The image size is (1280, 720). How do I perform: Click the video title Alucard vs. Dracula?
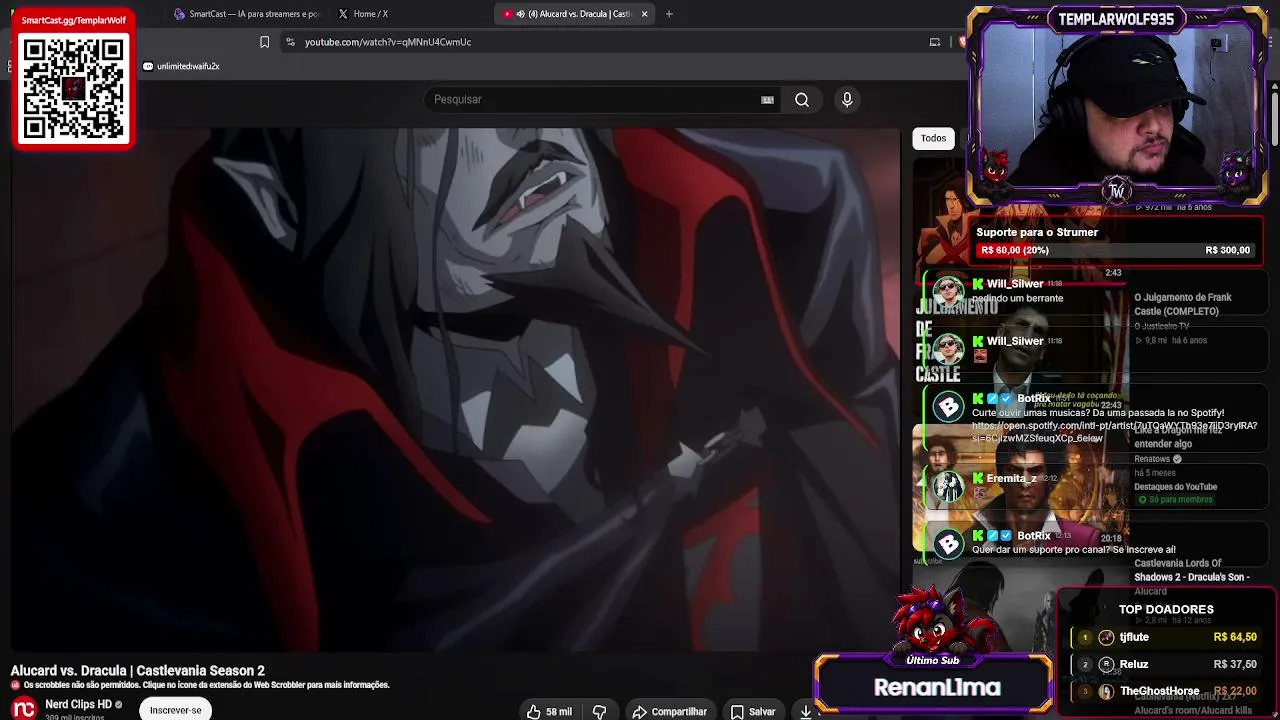point(138,671)
